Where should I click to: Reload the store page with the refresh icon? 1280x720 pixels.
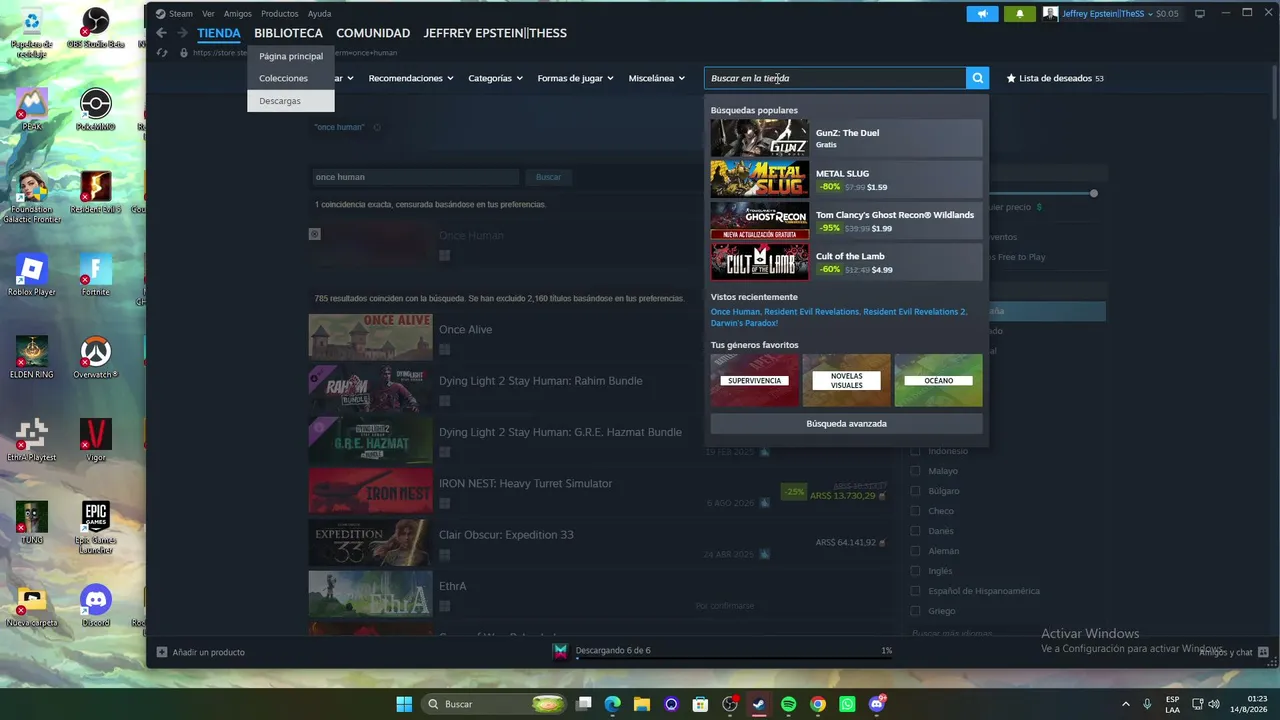point(163,53)
